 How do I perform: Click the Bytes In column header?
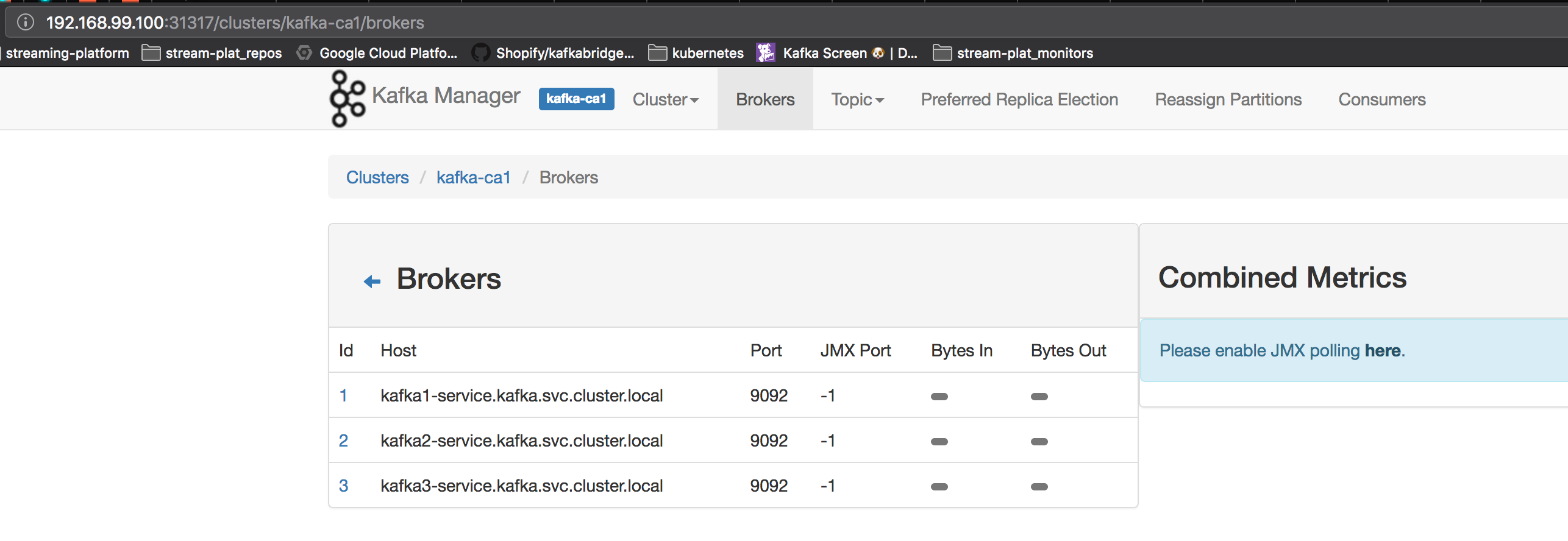coord(961,350)
